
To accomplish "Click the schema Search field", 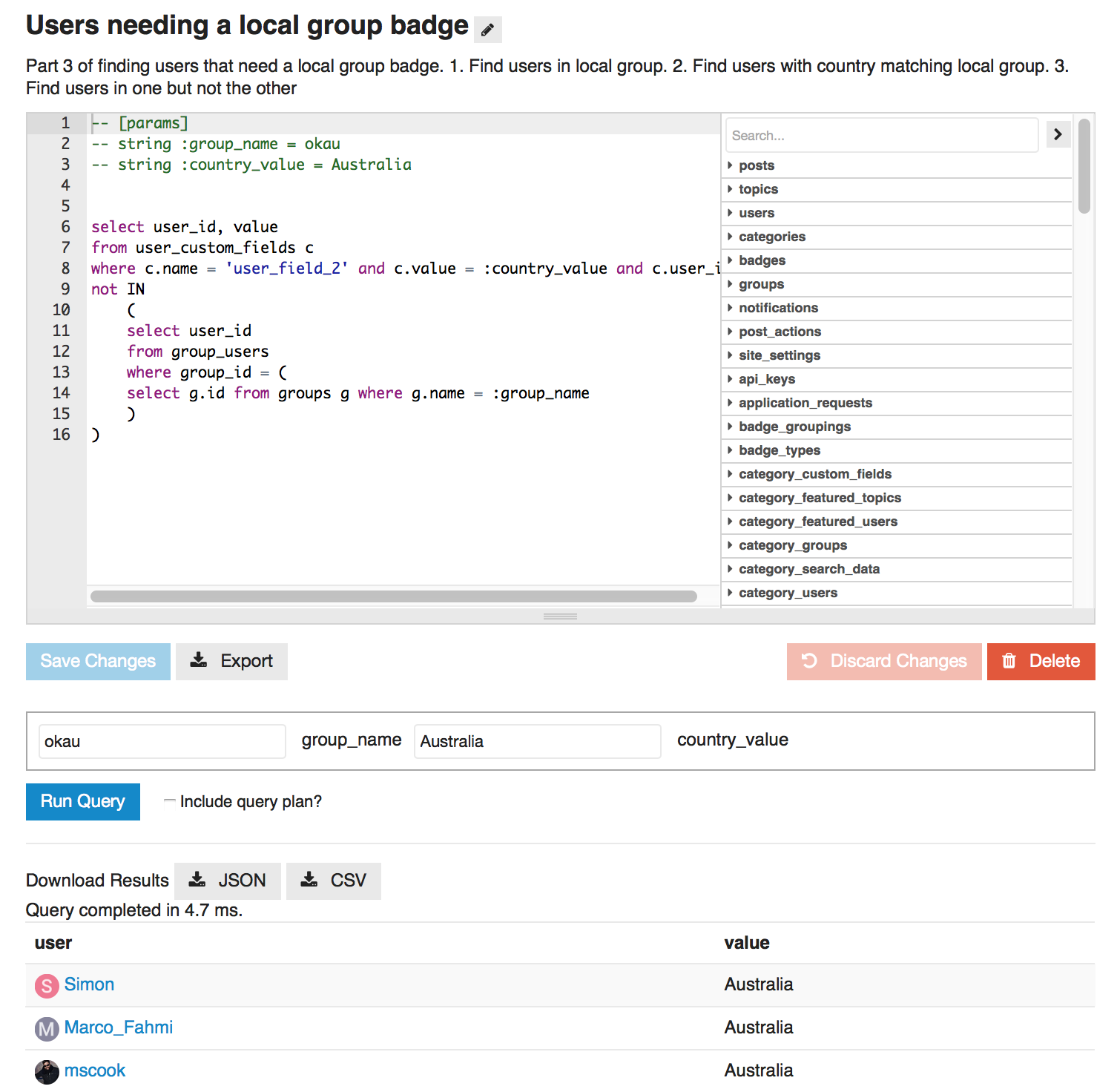I will (881, 135).
